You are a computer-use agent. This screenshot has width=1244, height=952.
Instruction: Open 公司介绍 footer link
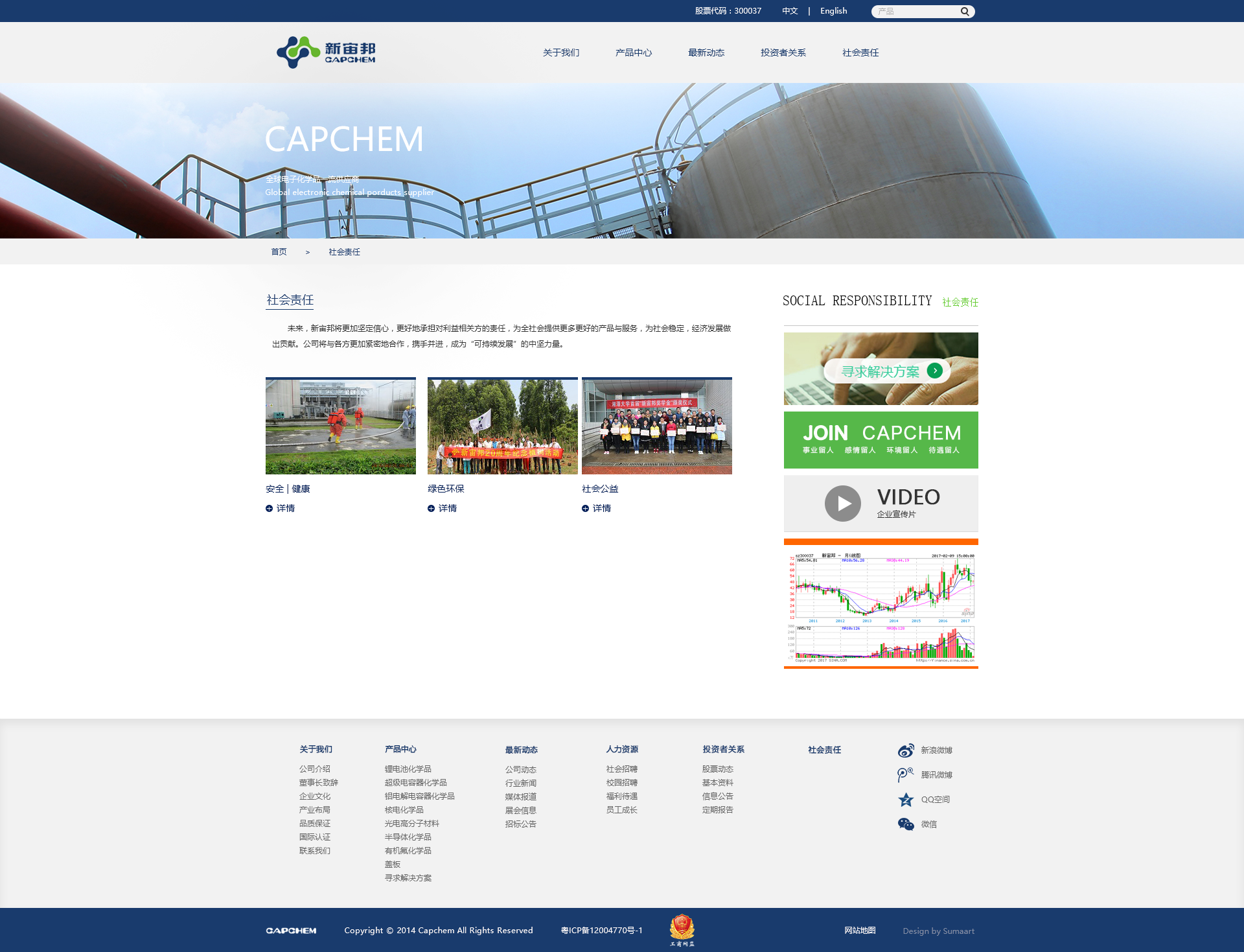click(x=315, y=769)
